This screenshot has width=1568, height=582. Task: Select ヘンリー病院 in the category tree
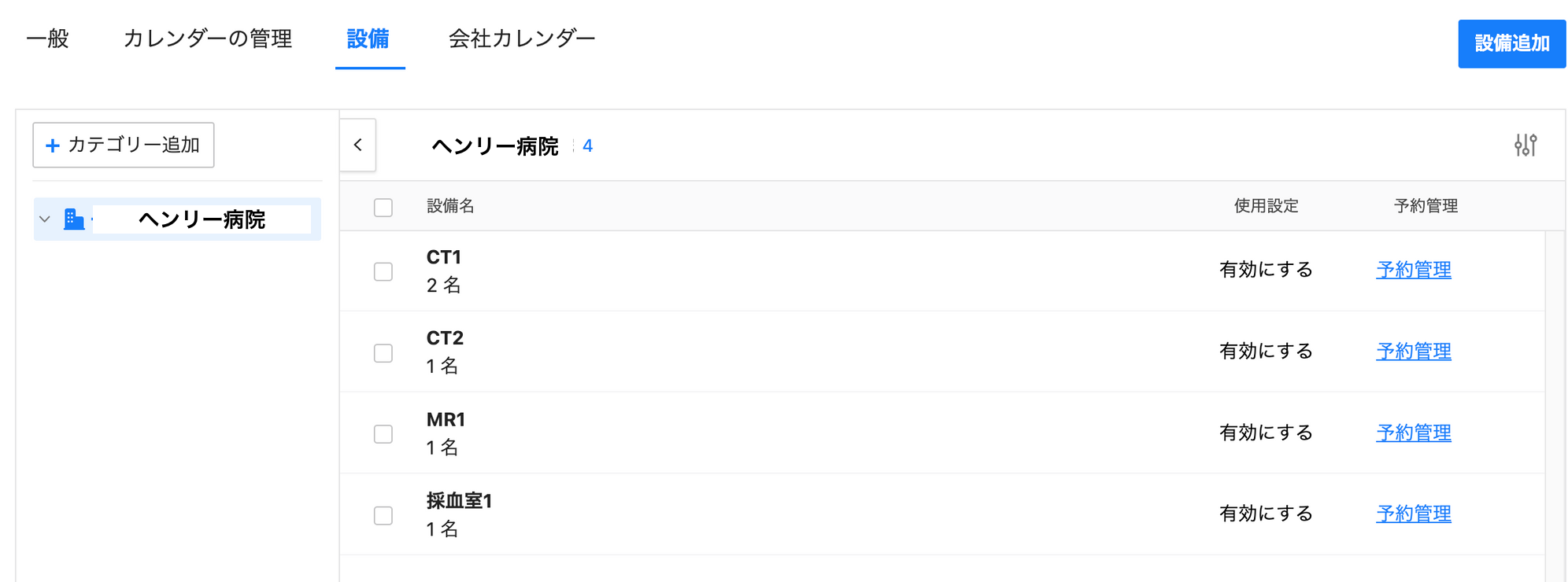[202, 219]
